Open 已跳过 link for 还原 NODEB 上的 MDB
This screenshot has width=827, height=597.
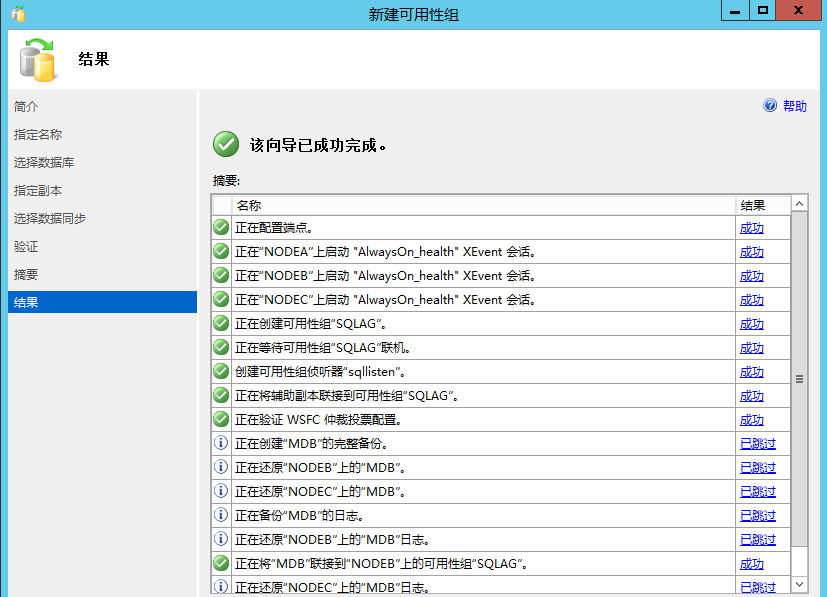[758, 468]
